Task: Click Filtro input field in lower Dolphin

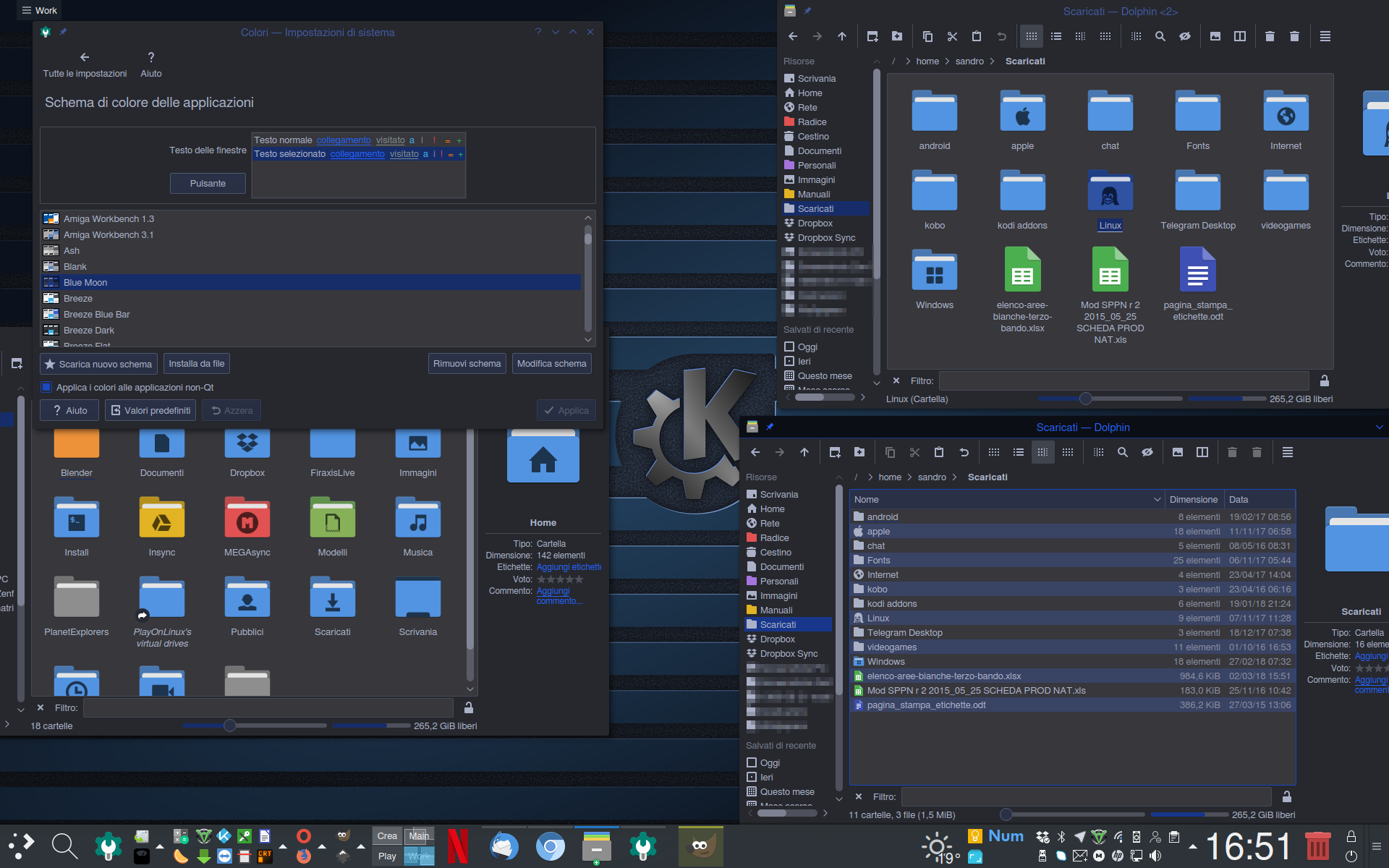Action: 1087,796
